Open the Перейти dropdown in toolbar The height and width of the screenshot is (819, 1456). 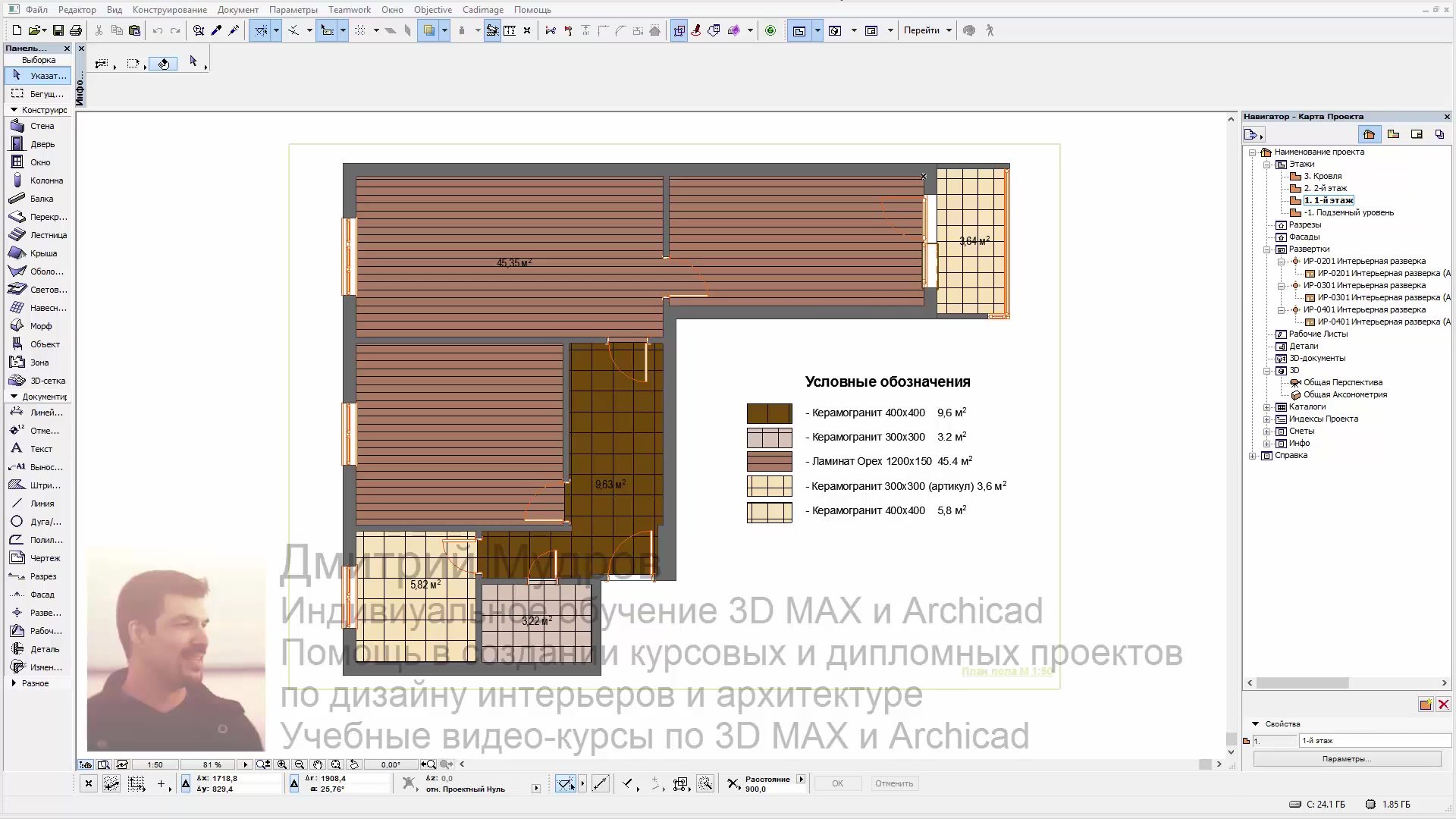927,30
